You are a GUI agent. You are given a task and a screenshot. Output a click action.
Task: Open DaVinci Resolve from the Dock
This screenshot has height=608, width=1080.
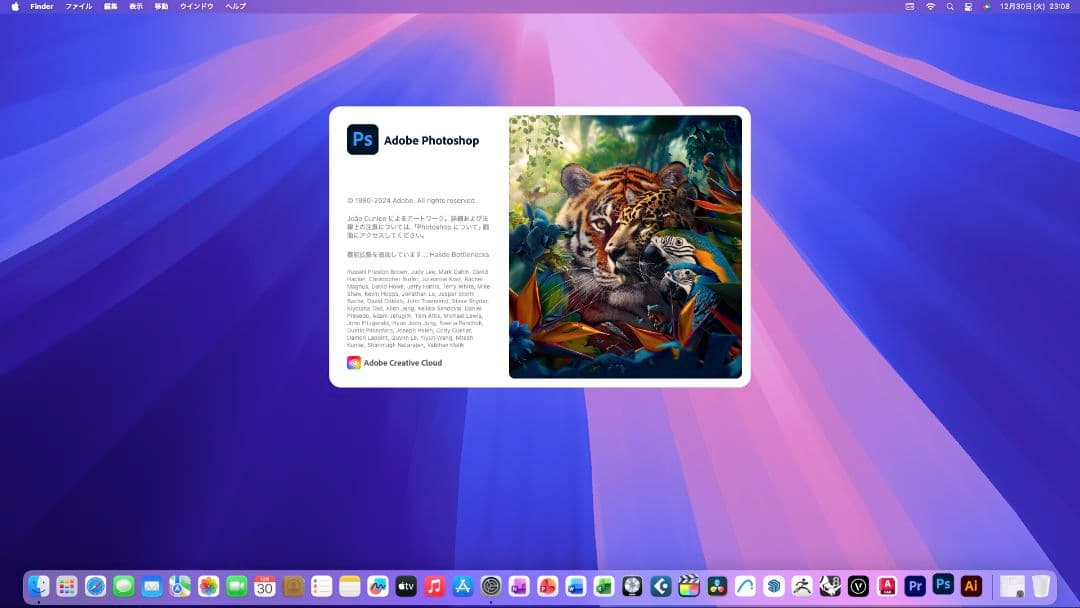(716, 586)
